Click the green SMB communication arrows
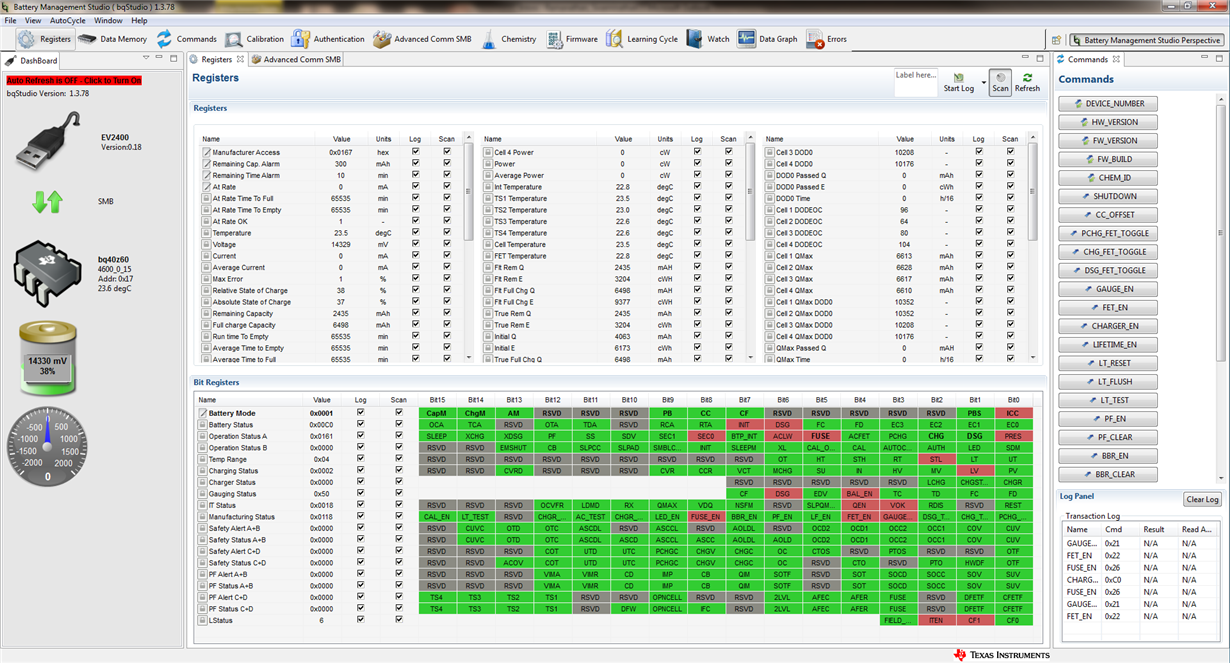 [x=48, y=201]
